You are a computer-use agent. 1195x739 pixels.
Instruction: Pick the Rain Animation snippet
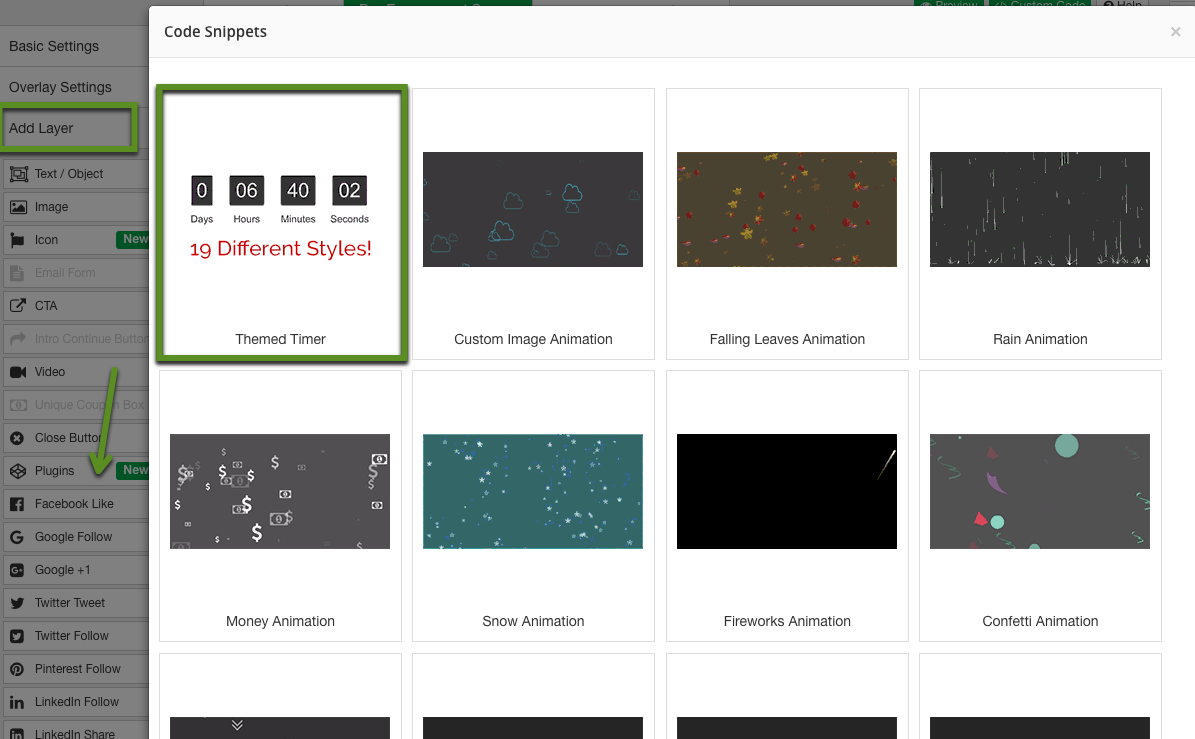pos(1040,223)
